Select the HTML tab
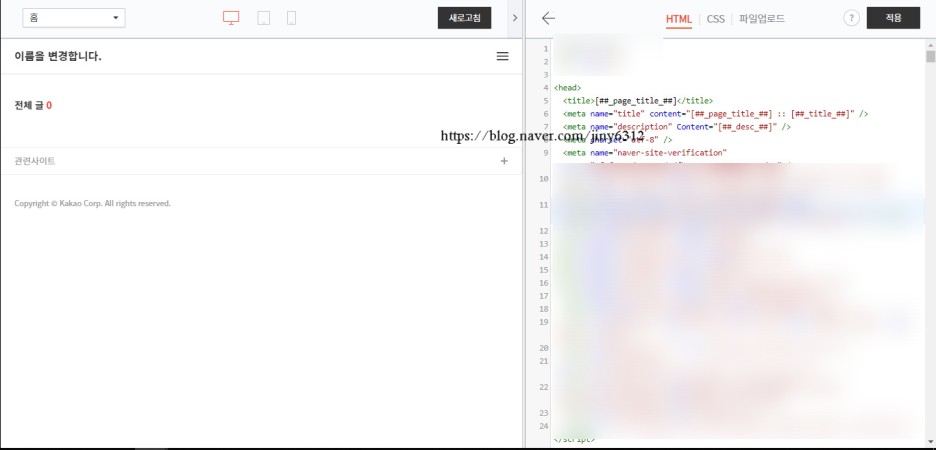This screenshot has height=450, width=936. pyautogui.click(x=679, y=19)
